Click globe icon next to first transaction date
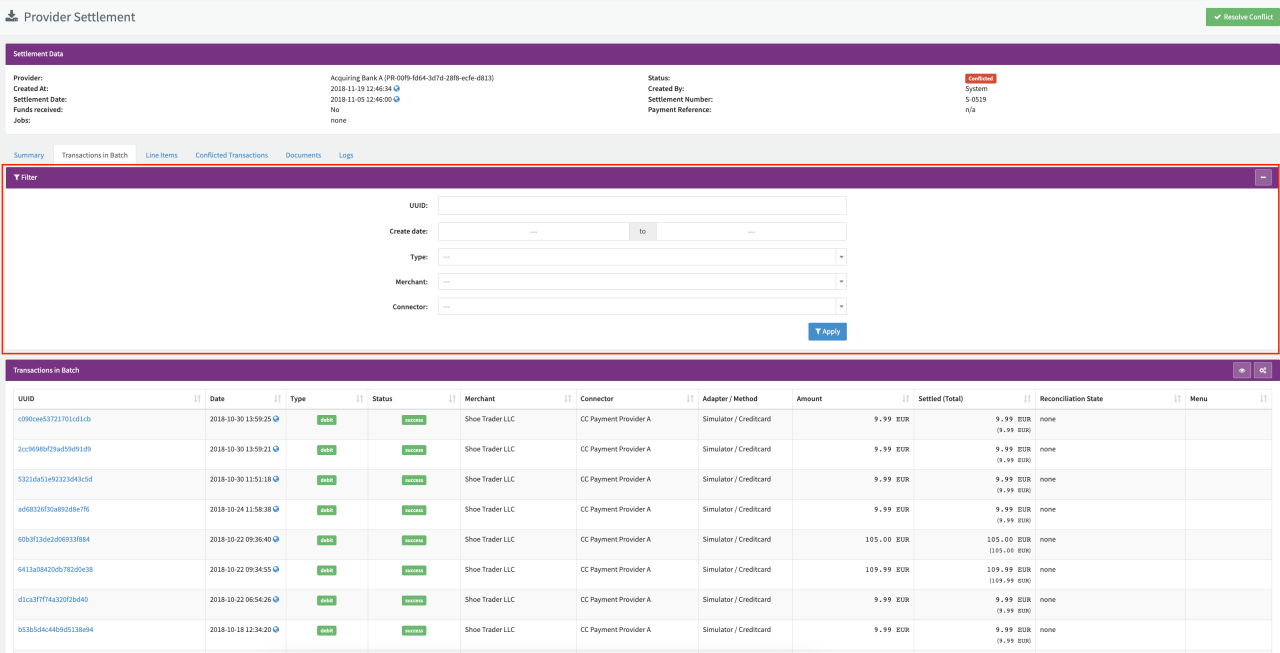 coord(276,419)
